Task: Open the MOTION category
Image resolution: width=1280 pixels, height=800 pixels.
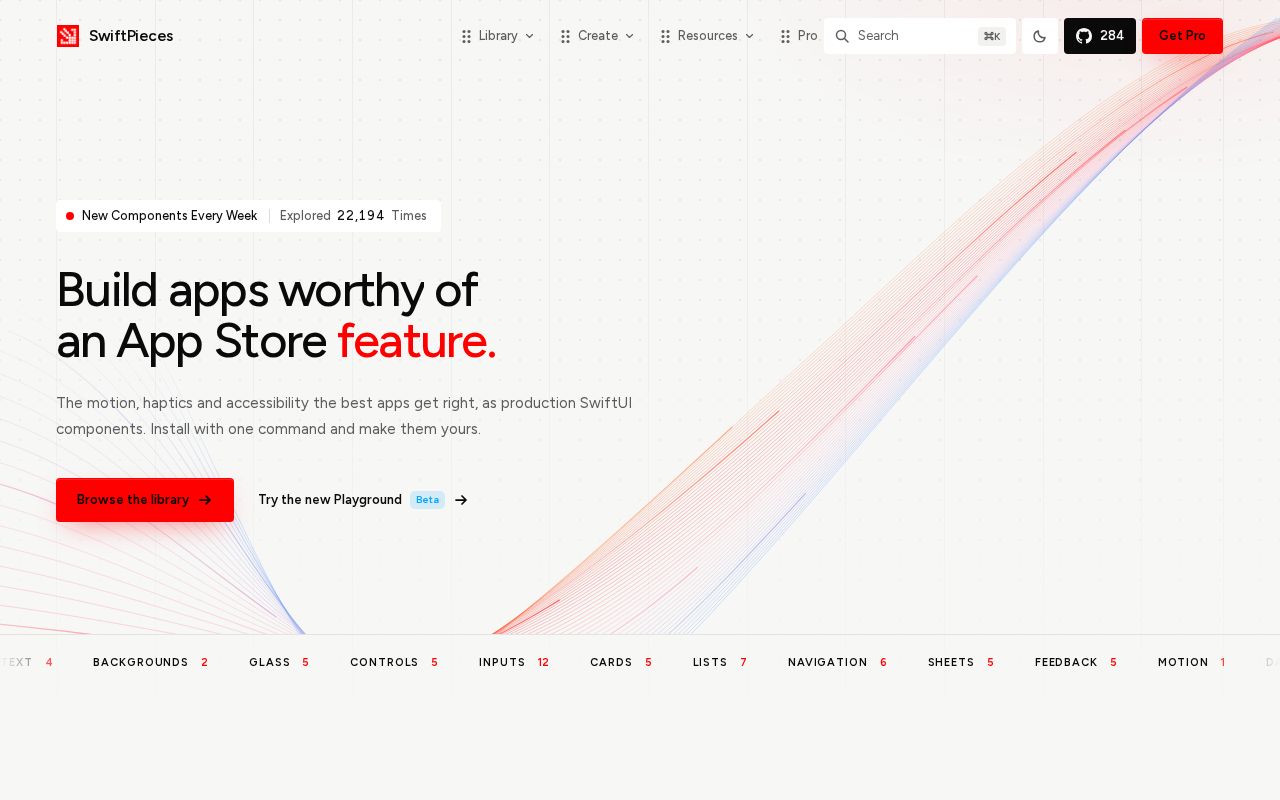Action: click(x=1192, y=662)
